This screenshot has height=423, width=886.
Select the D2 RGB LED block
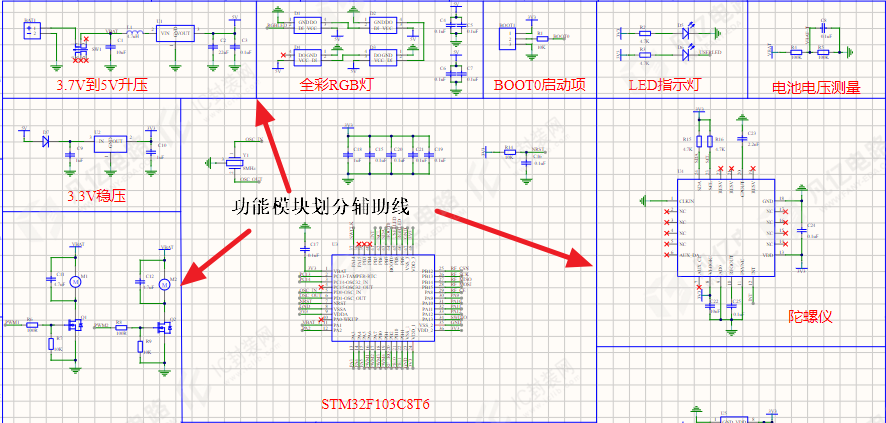pos(384,24)
